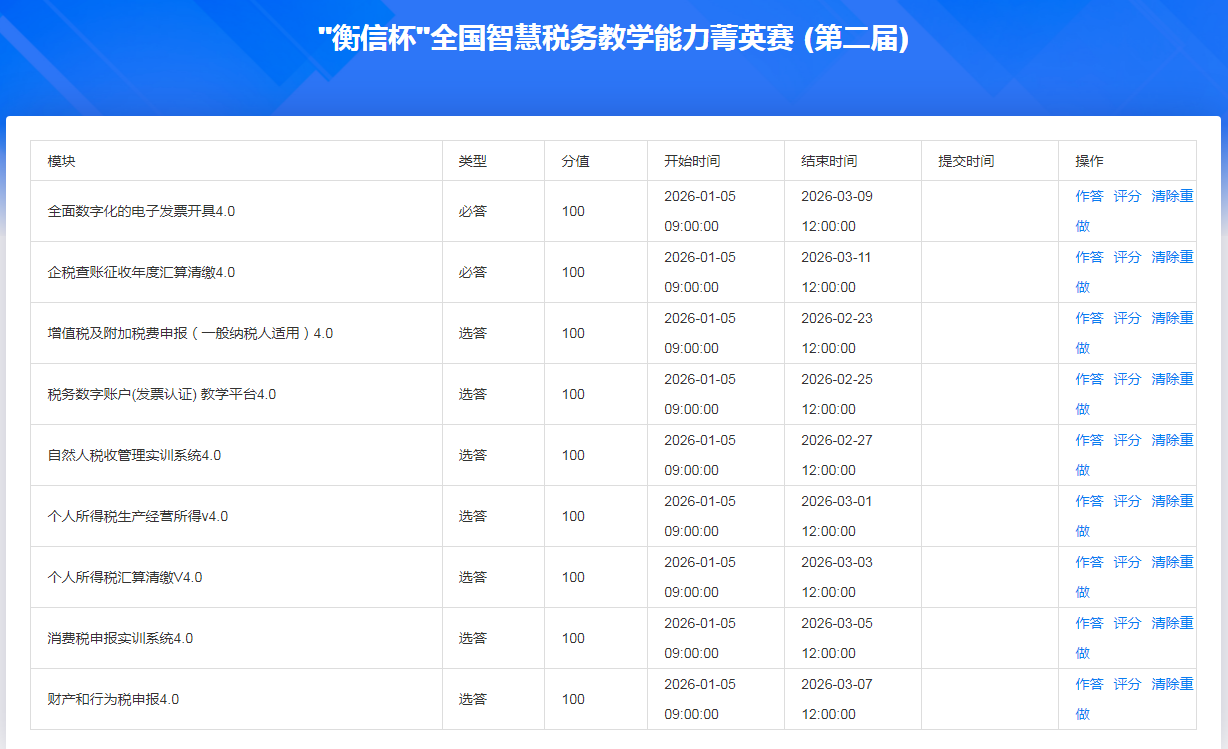Open 评分 for 个人所得税生产经营所得v4.0
Image resolution: width=1228 pixels, height=749 pixels.
(x=1127, y=501)
